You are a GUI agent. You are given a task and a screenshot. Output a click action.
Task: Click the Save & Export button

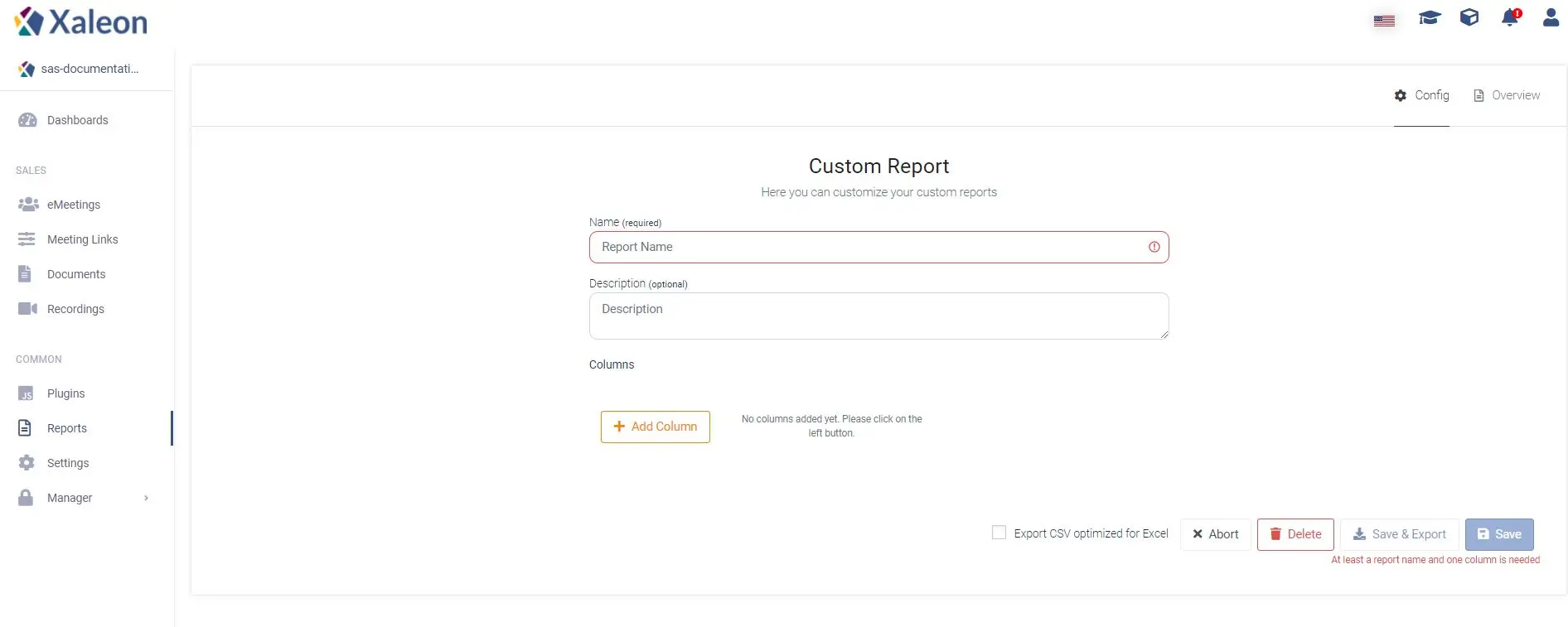[x=1400, y=534]
